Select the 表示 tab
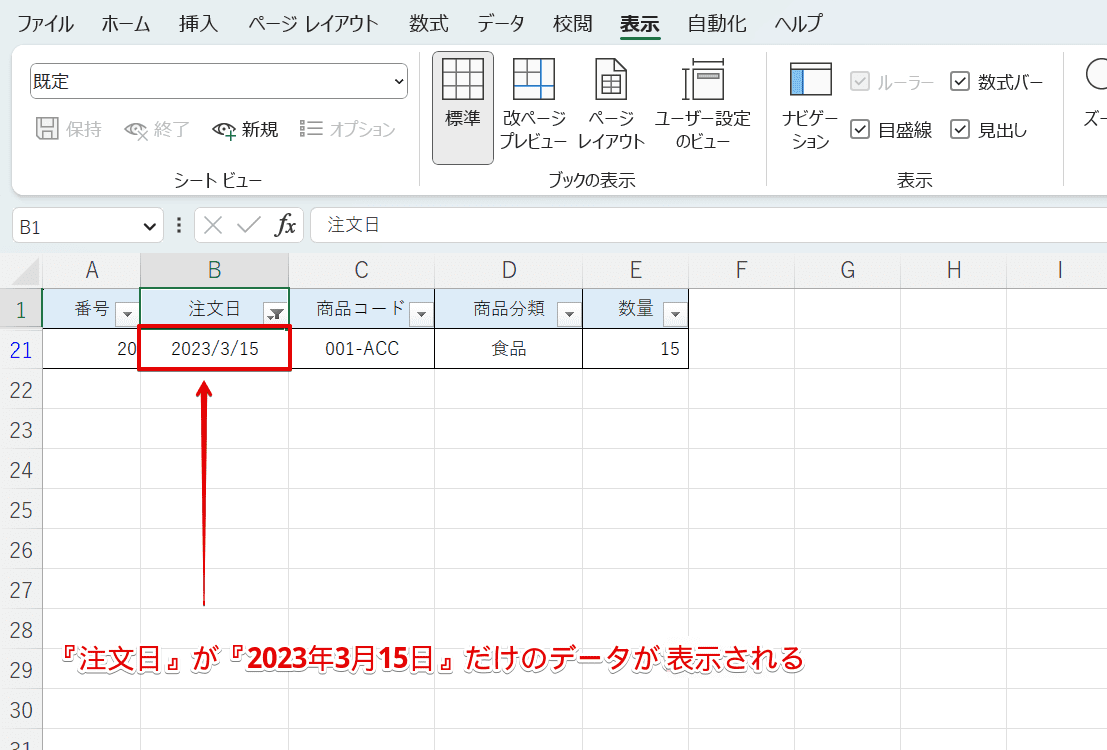This screenshot has height=750, width=1107. 640,24
